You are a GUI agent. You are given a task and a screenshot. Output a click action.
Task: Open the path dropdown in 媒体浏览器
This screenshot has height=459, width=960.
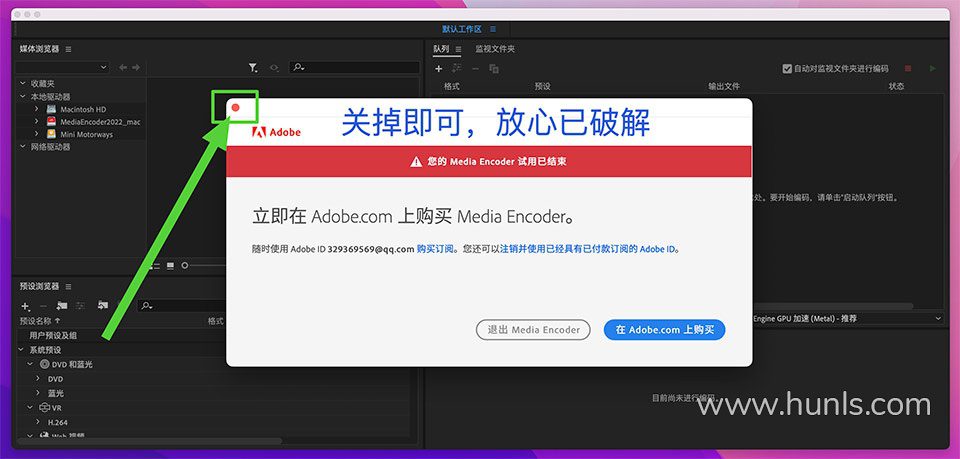(62, 67)
